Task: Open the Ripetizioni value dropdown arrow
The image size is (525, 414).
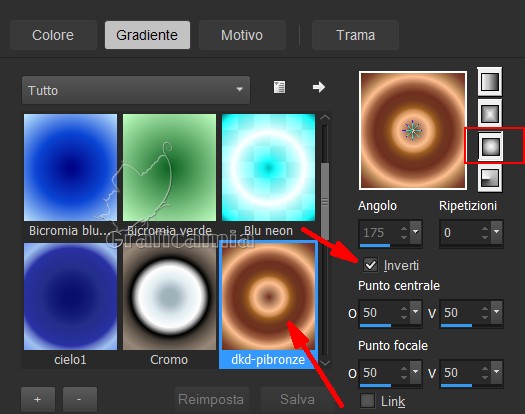Action: (x=497, y=231)
